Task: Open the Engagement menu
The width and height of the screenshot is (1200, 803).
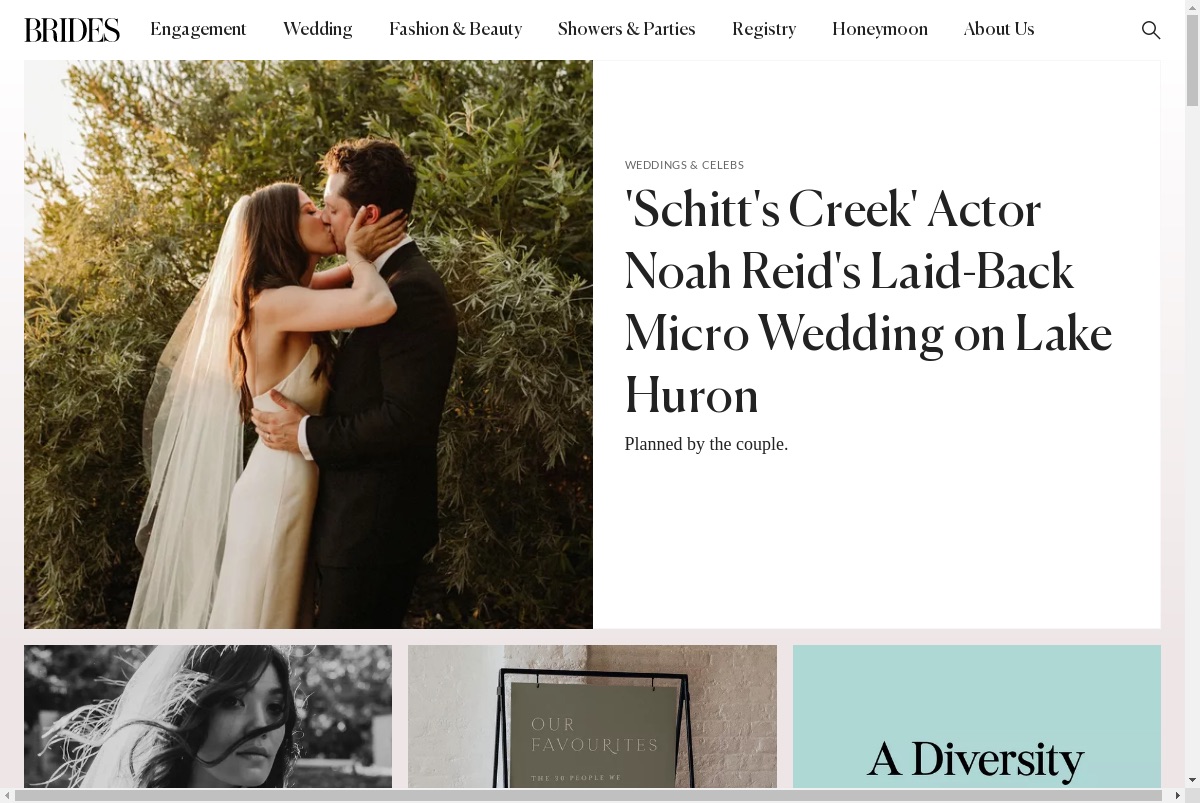Action: click(198, 30)
